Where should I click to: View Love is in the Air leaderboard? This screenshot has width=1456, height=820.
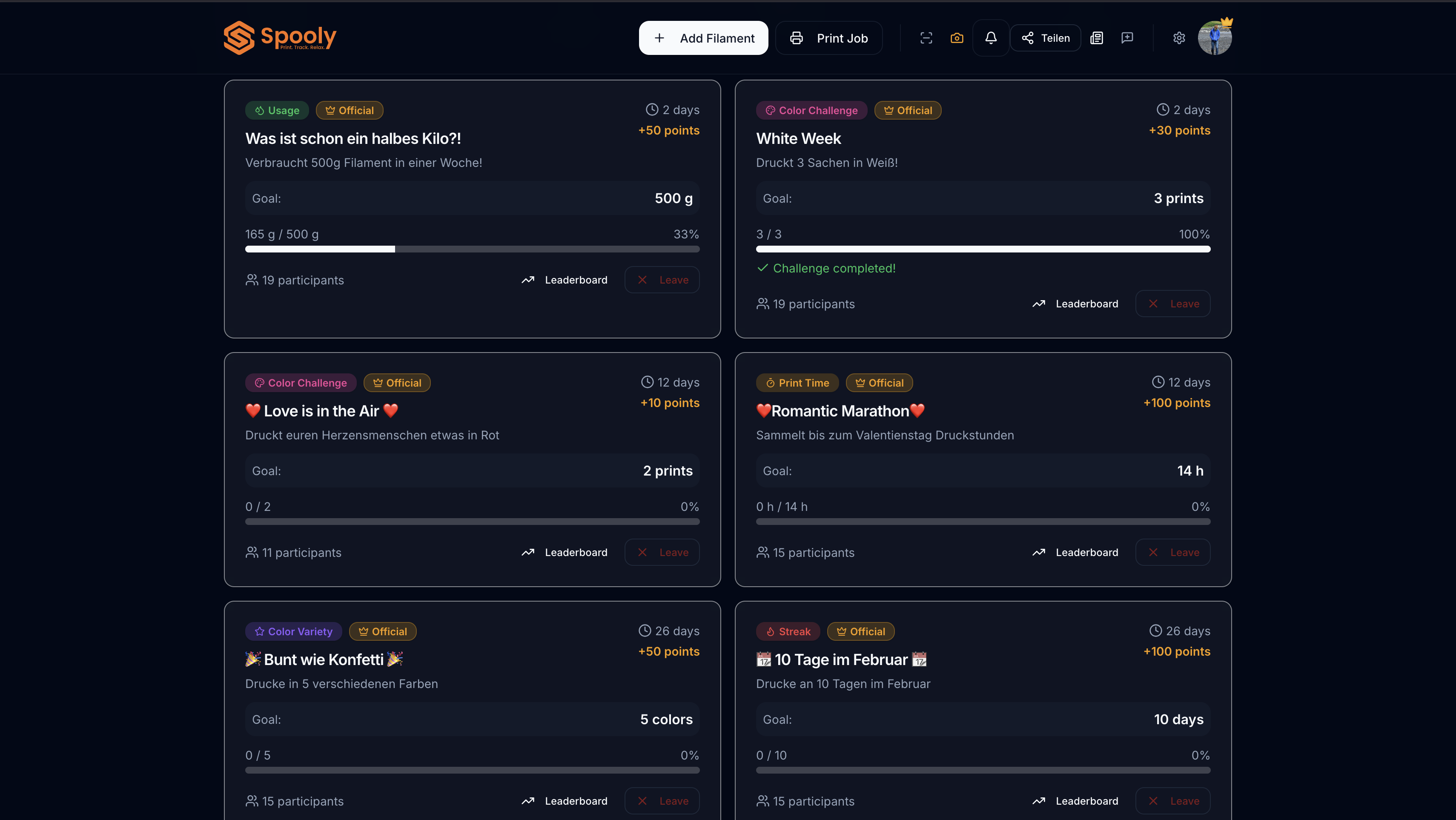tap(564, 553)
